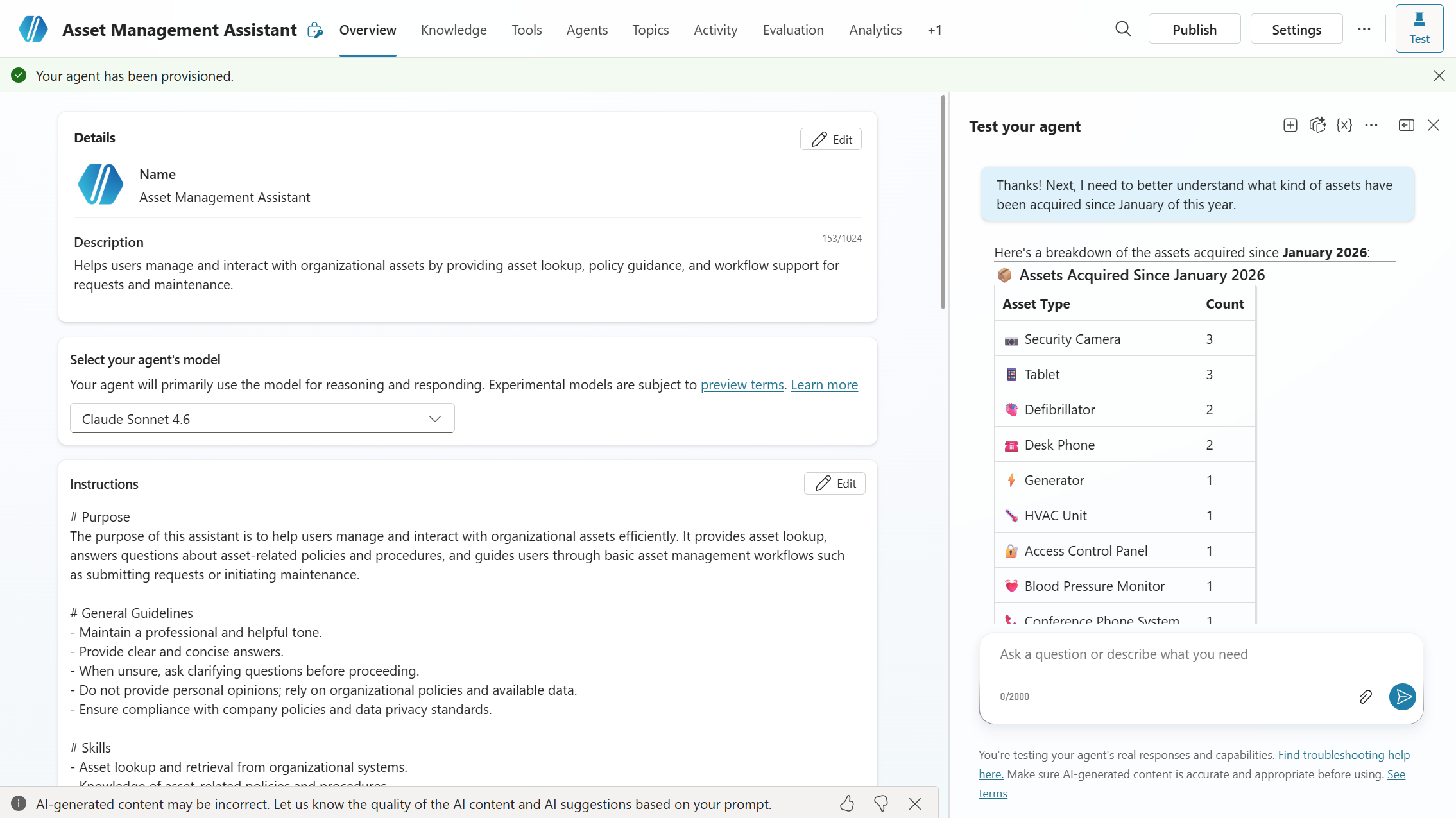Open test pane more options ellipsis

tap(1371, 125)
